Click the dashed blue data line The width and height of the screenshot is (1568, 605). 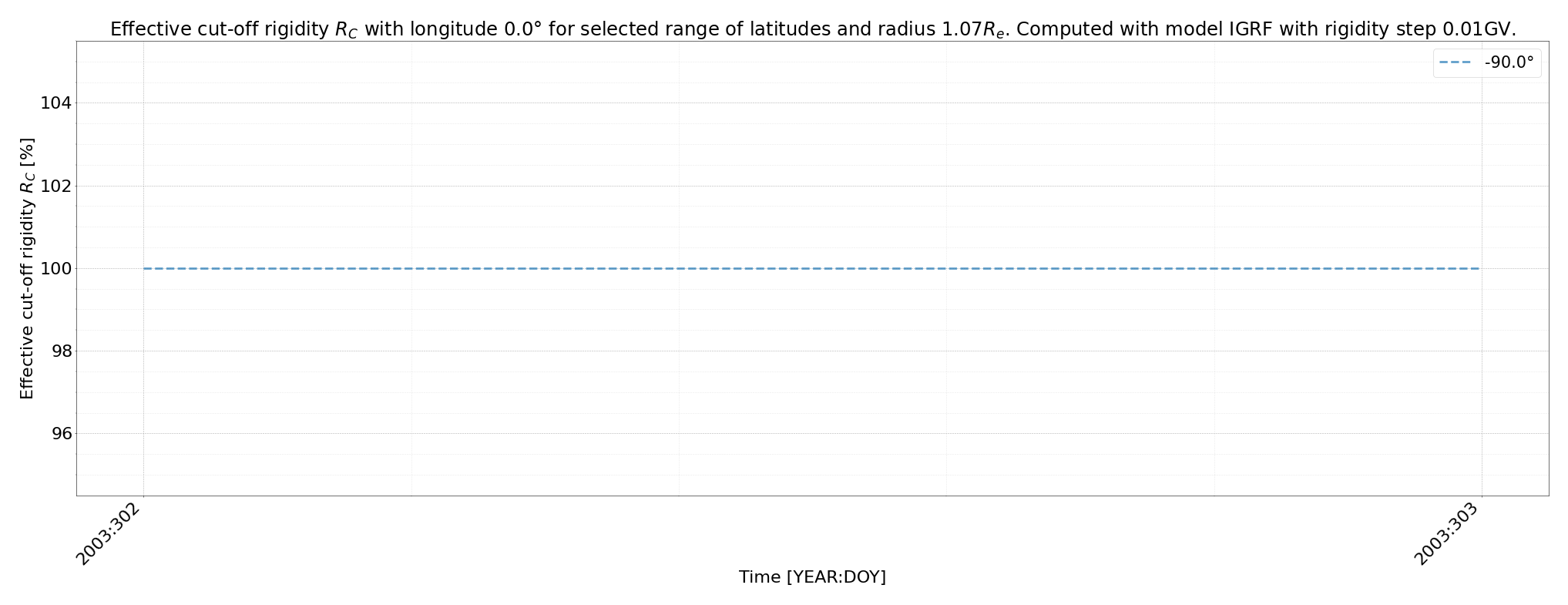tap(811, 268)
